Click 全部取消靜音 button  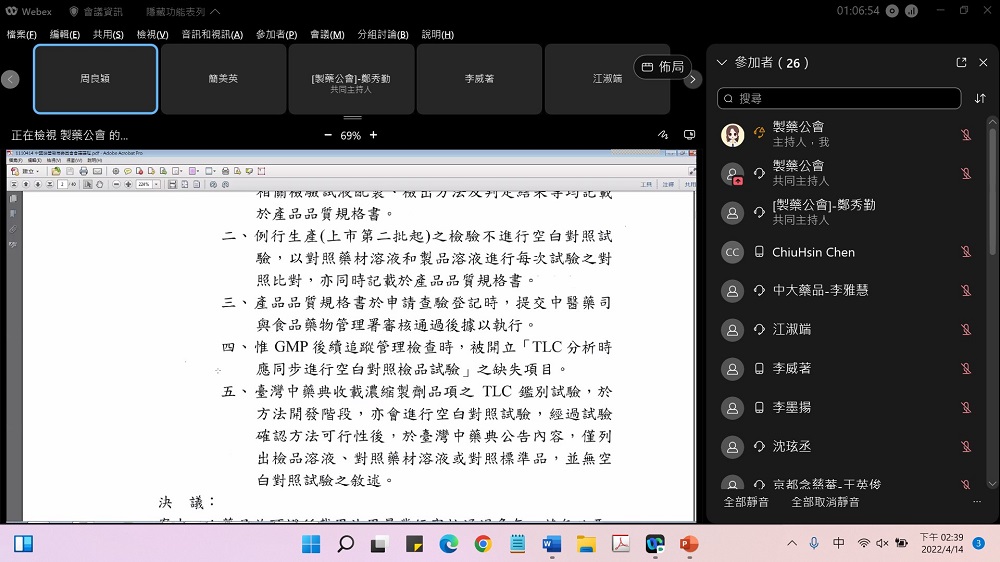coord(825,503)
